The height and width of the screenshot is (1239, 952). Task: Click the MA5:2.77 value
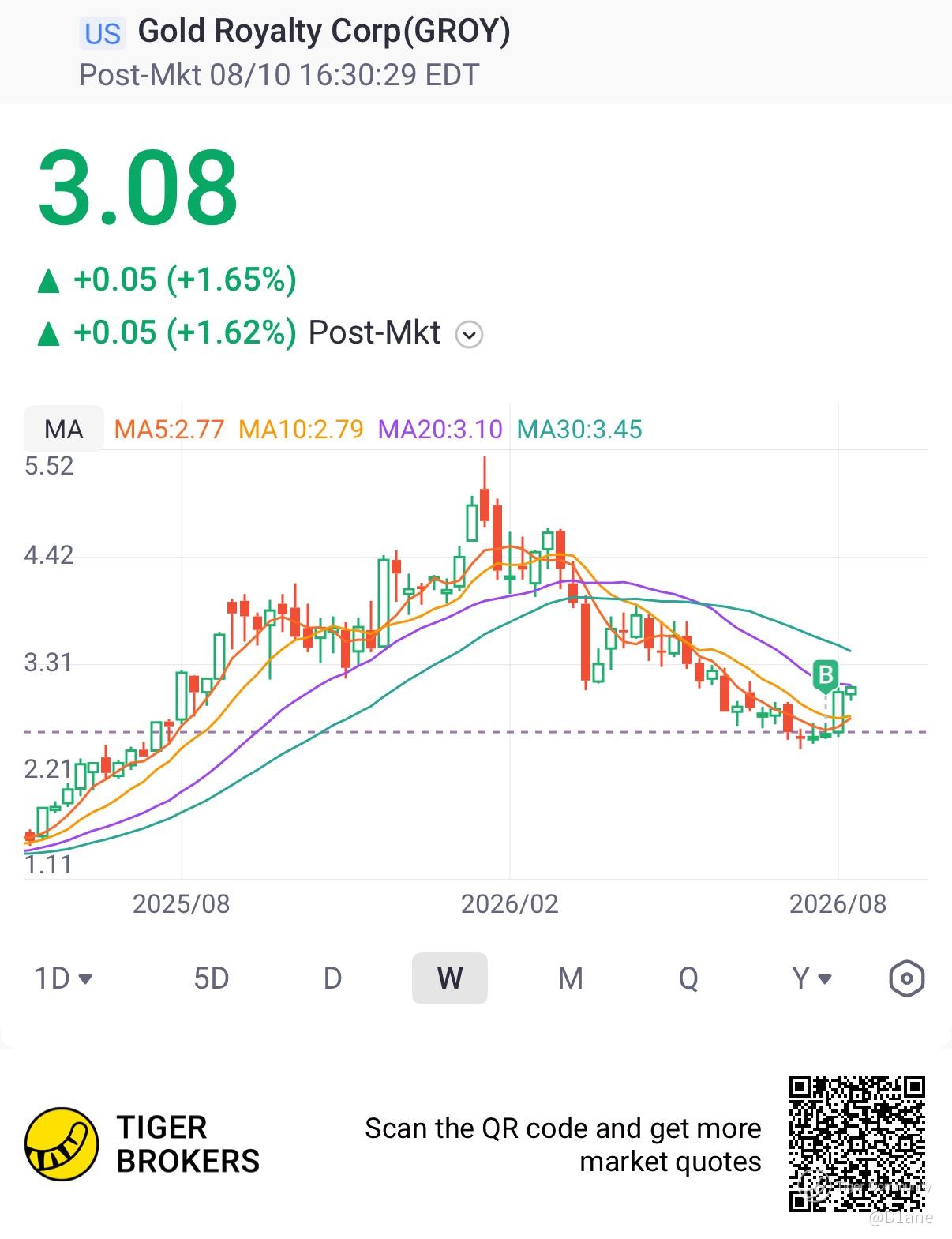(x=170, y=429)
